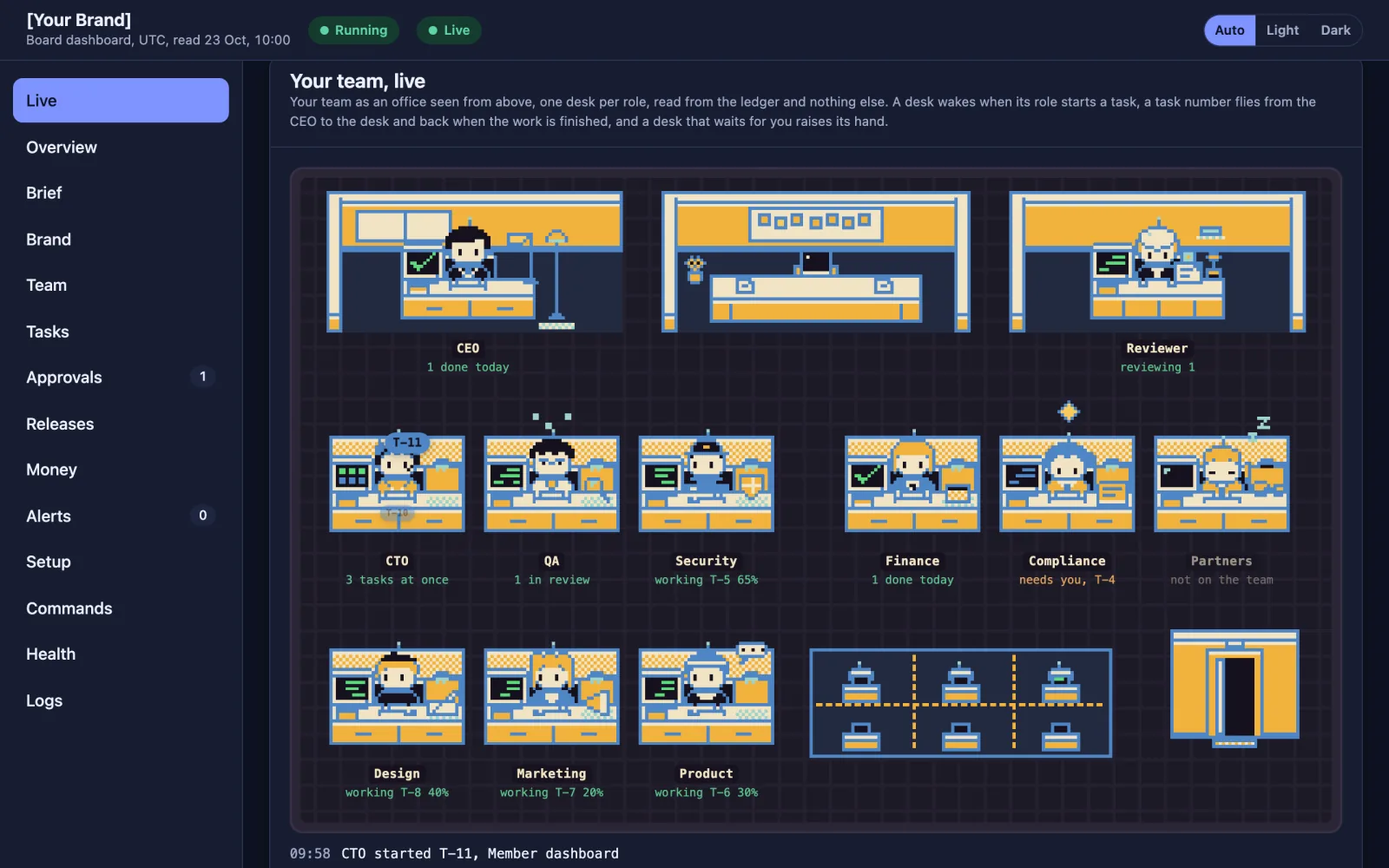Click the T-11 task bubble above CTO

tap(407, 442)
